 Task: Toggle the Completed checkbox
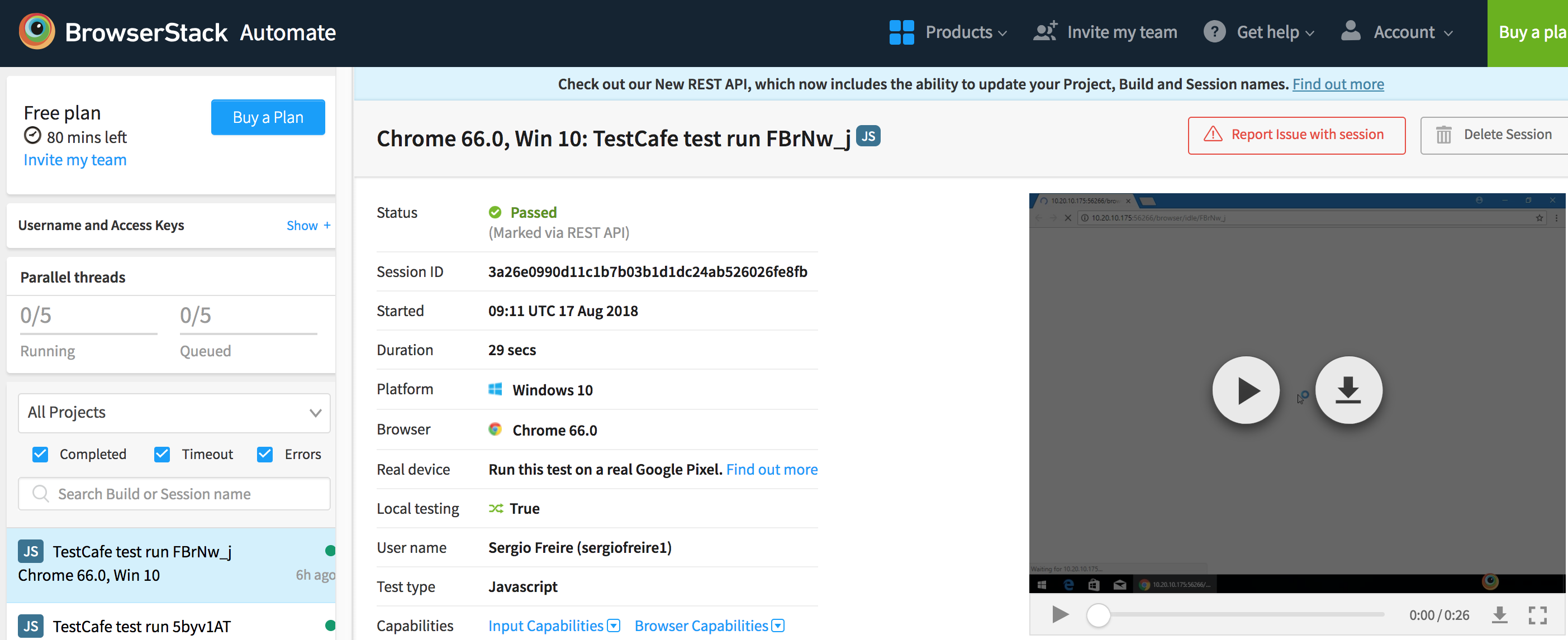(40, 454)
